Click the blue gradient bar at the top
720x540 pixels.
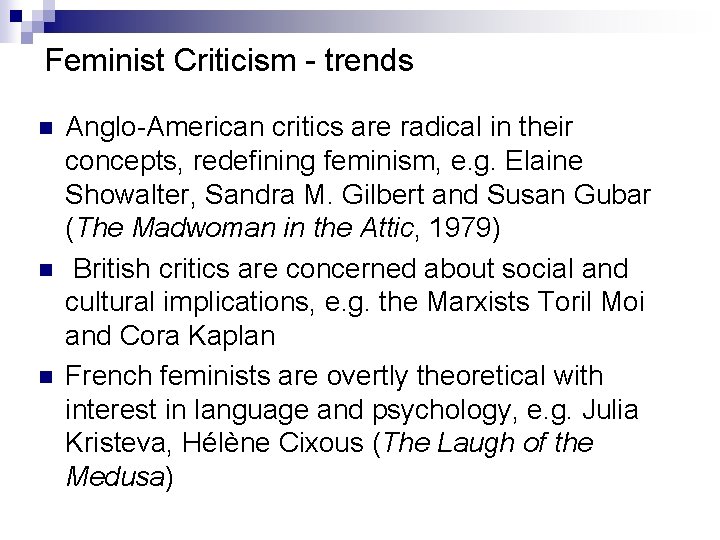coord(367,22)
